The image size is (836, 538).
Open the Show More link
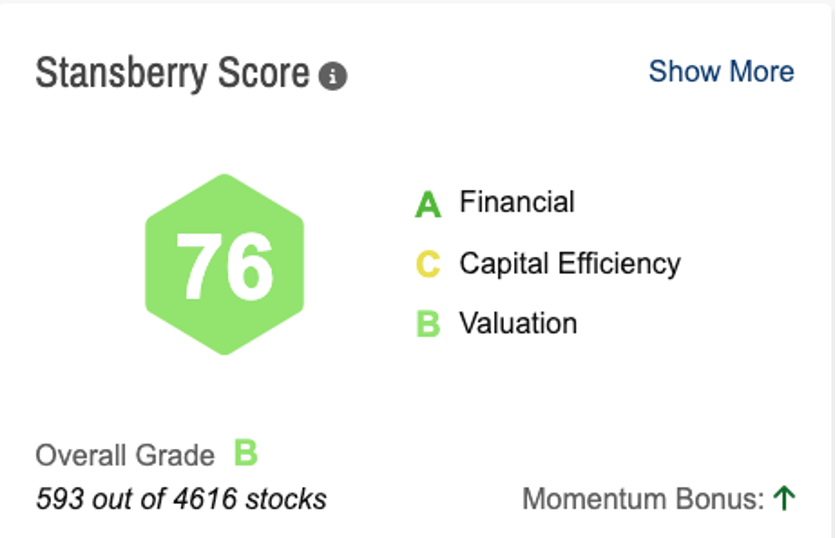coord(721,72)
